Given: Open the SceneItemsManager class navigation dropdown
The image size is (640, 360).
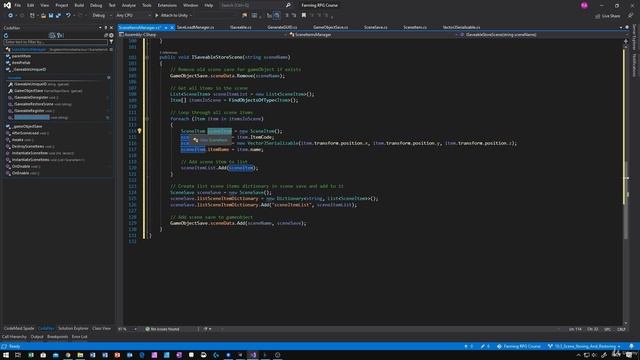Looking at the screenshot, I should pos(373,35).
